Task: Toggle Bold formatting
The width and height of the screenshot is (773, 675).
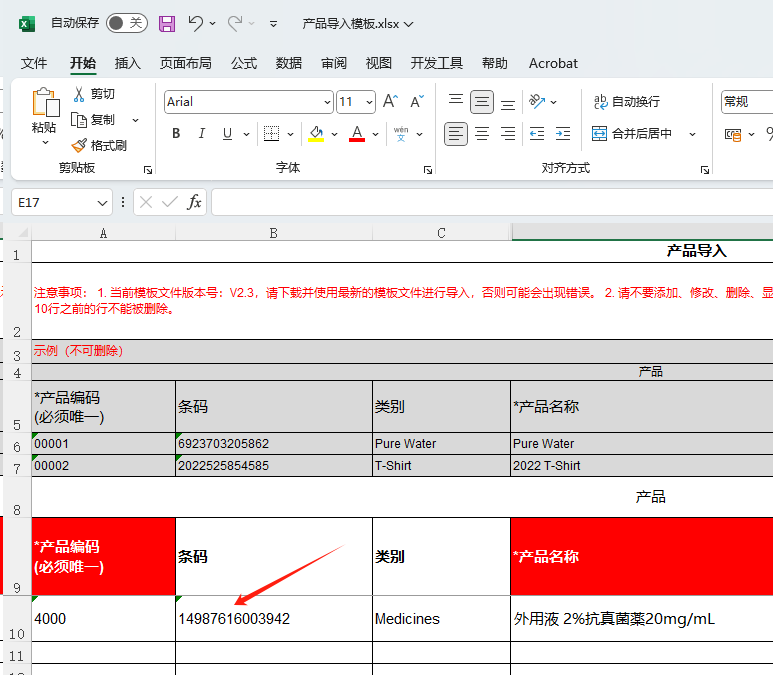Action: (176, 134)
